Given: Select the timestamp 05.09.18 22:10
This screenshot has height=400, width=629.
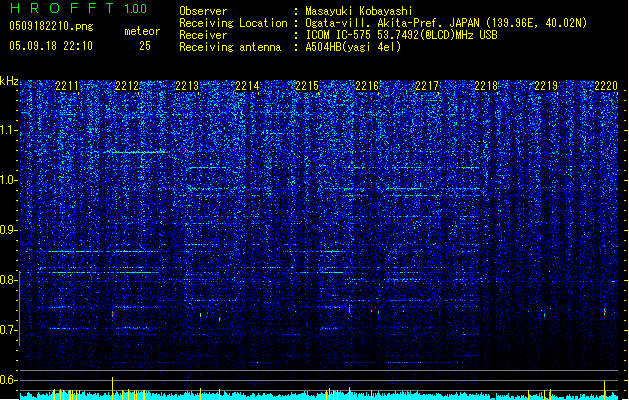Looking at the screenshot, I should 51,46.
